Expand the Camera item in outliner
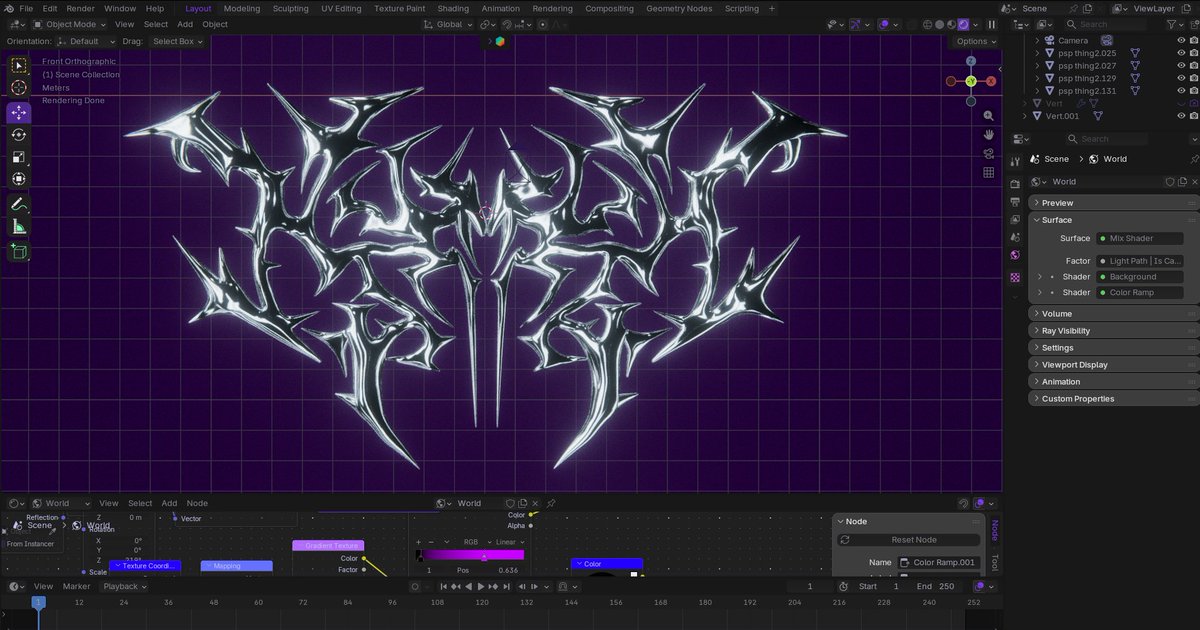This screenshot has height=630, width=1200. pos(1038,41)
